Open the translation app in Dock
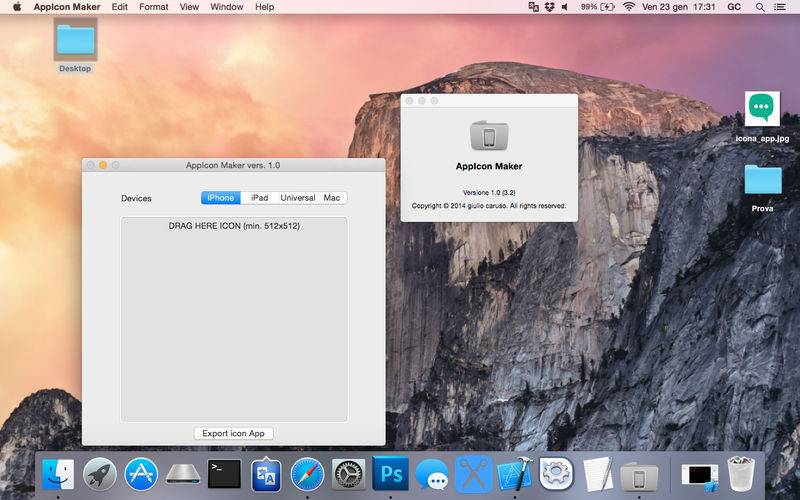The image size is (800, 500). pos(266,475)
